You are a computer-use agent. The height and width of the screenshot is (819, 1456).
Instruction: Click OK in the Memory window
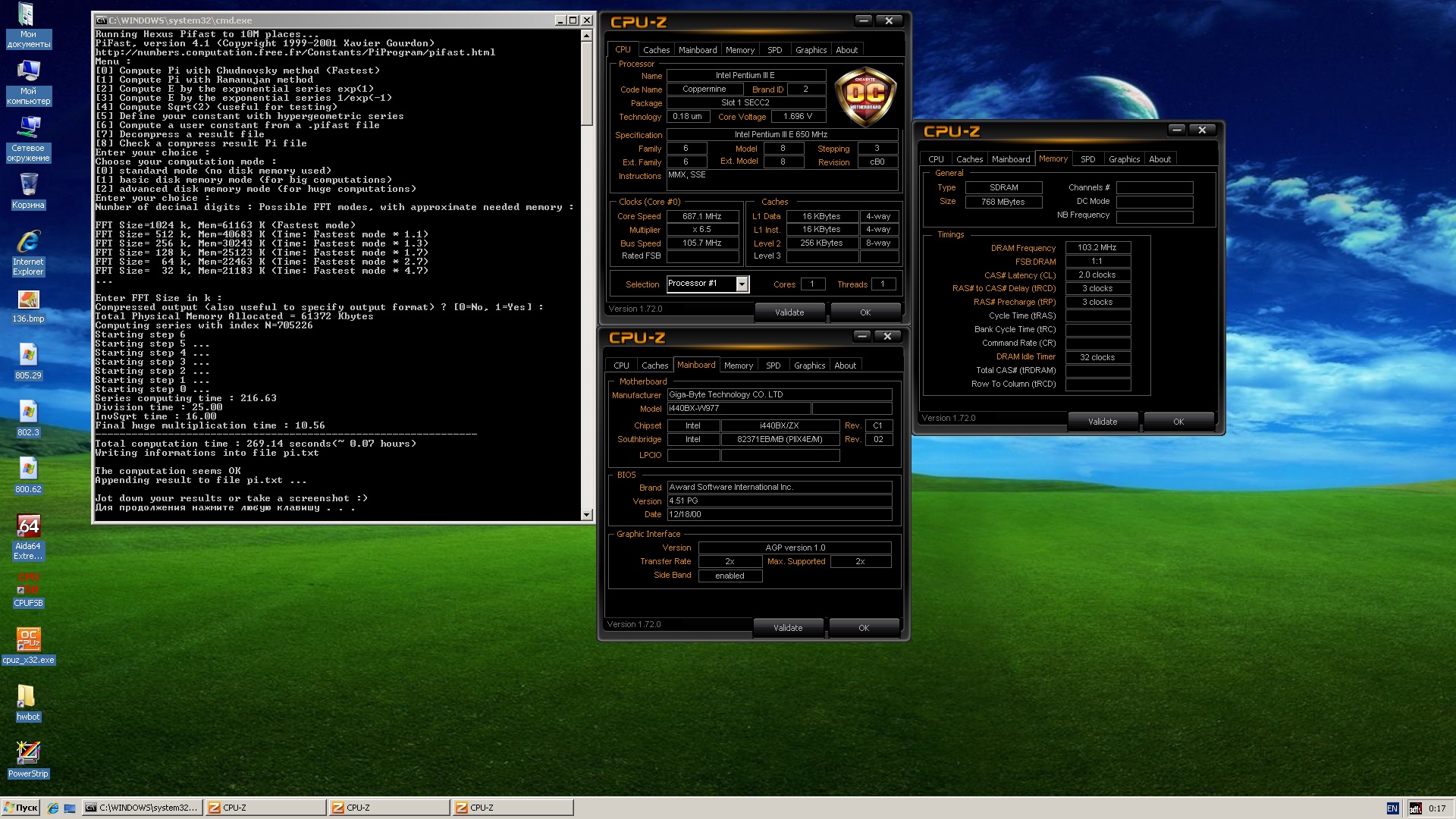(x=1178, y=422)
